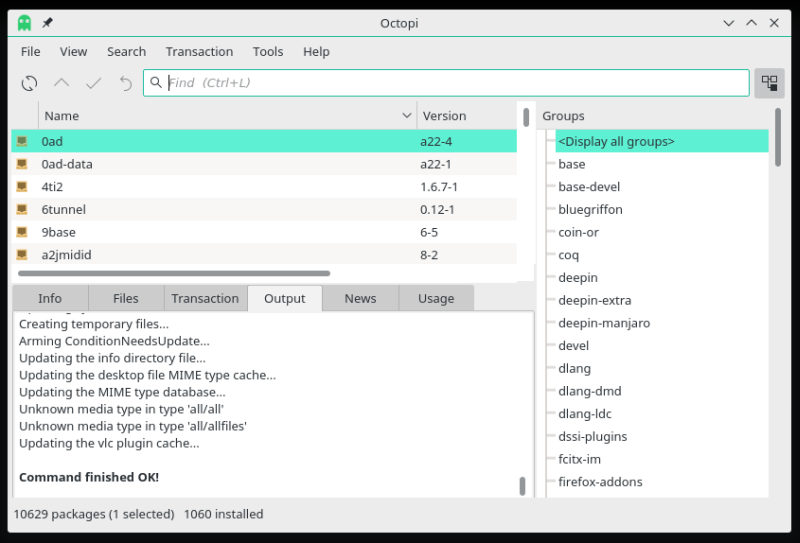800x543 pixels.
Task: Open the Transaction menu
Action: click(x=199, y=52)
